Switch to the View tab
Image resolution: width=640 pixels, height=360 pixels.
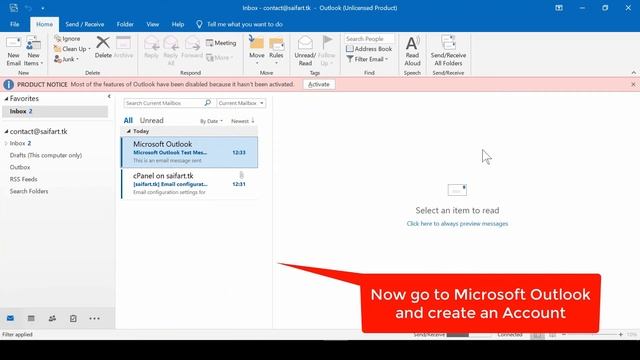click(x=153, y=24)
